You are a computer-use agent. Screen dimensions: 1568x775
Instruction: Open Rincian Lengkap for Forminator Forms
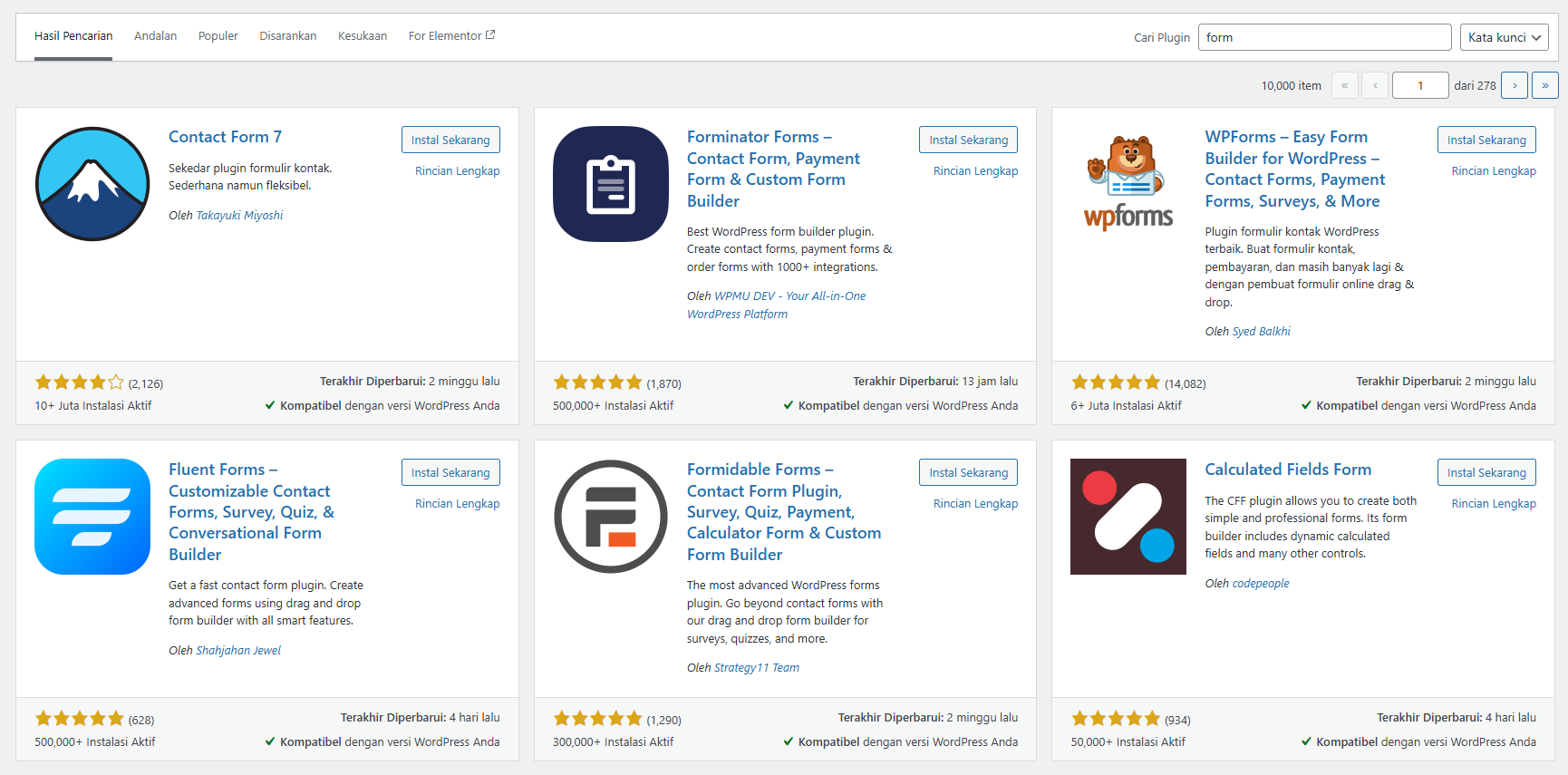coord(976,170)
